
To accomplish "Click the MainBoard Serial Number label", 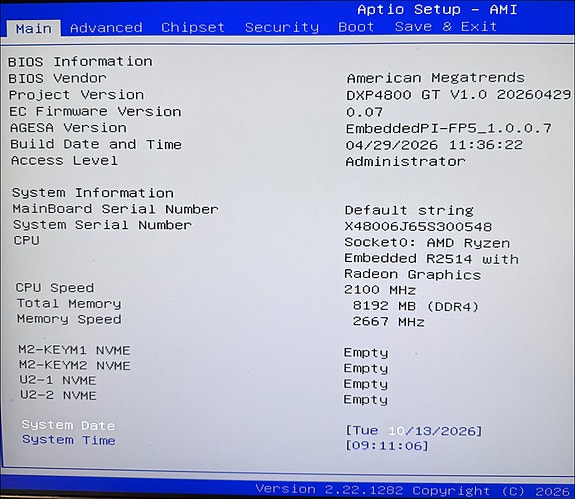I will pos(116,209).
